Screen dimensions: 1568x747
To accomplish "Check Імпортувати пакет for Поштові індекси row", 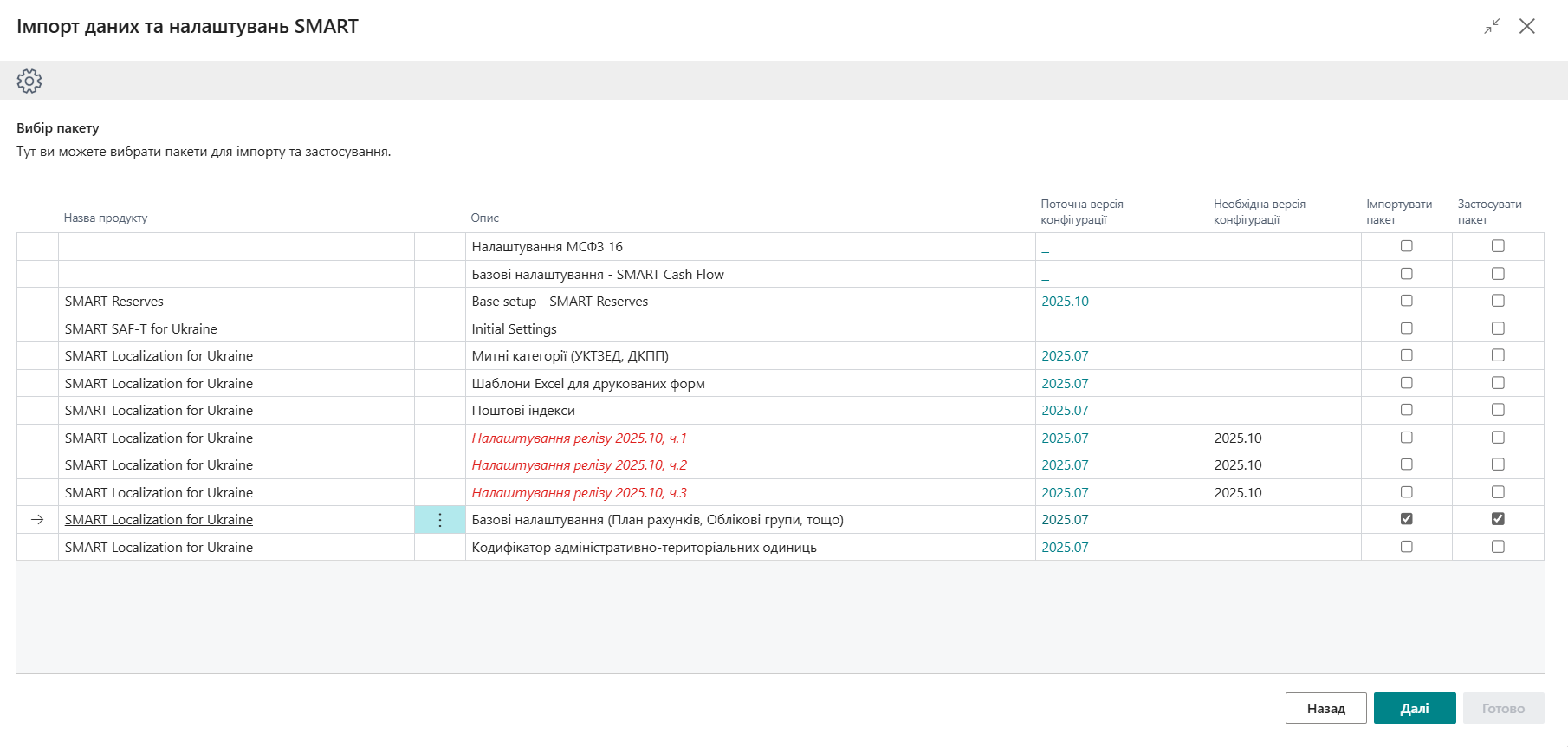I will tap(1407, 410).
